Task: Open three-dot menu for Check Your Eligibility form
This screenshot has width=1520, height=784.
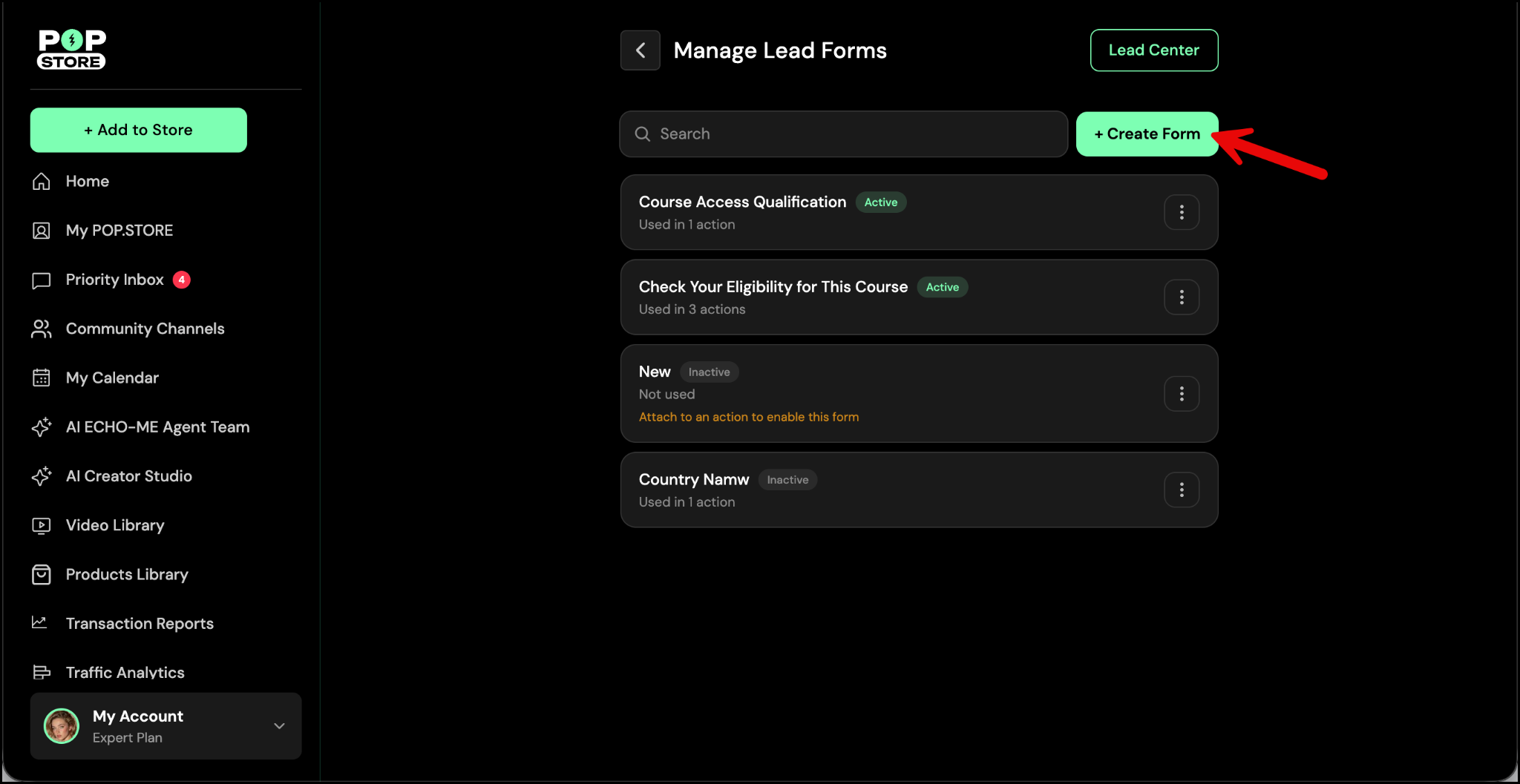Action: [x=1181, y=297]
